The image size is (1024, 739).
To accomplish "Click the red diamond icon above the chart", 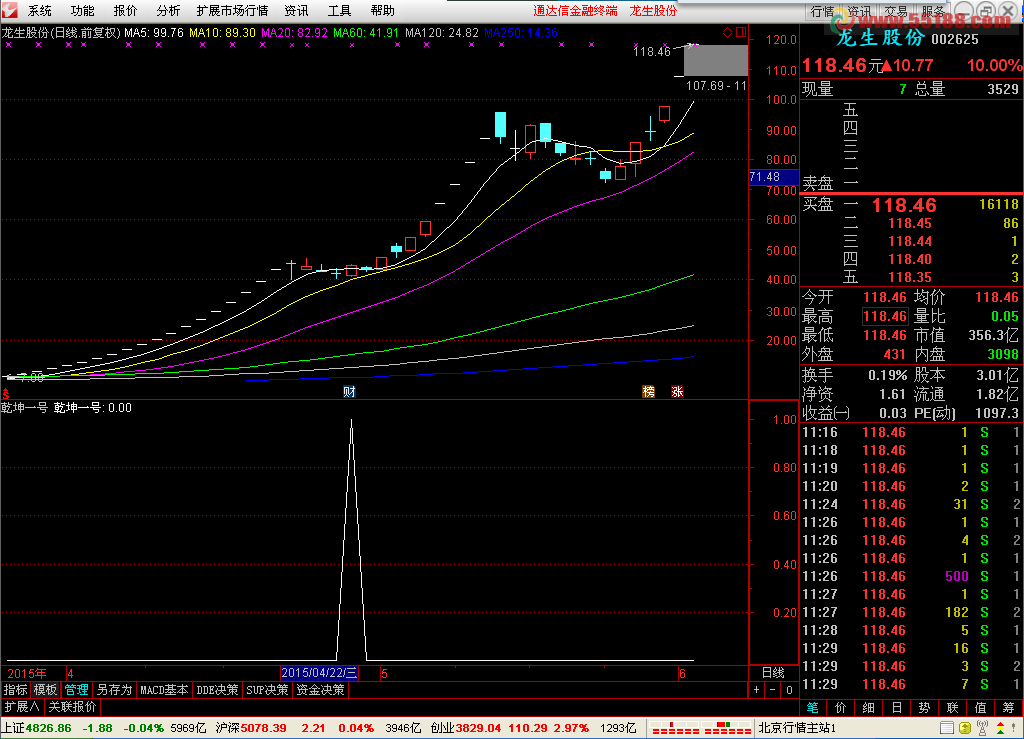I will point(728,32).
